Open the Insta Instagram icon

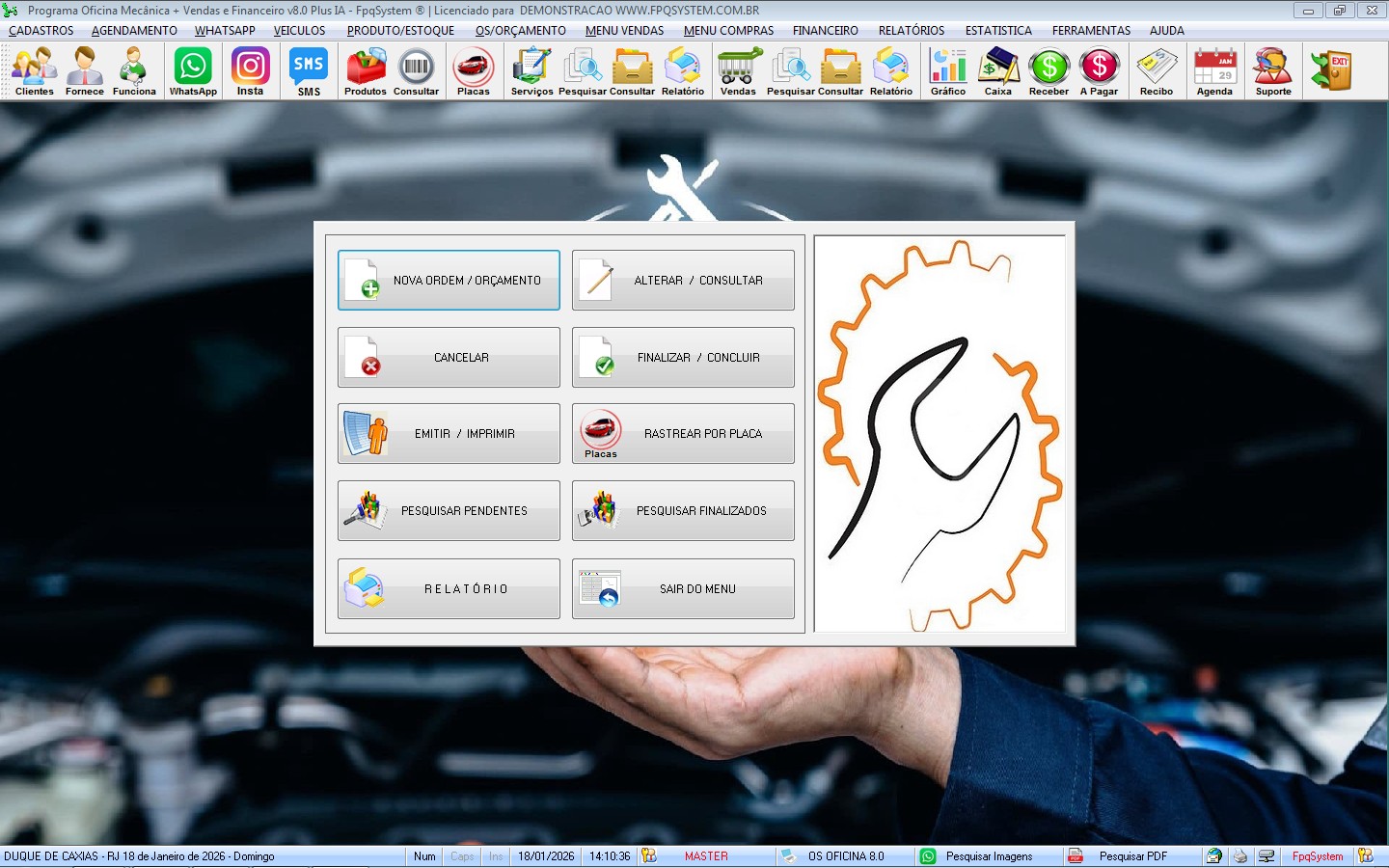pyautogui.click(x=250, y=71)
